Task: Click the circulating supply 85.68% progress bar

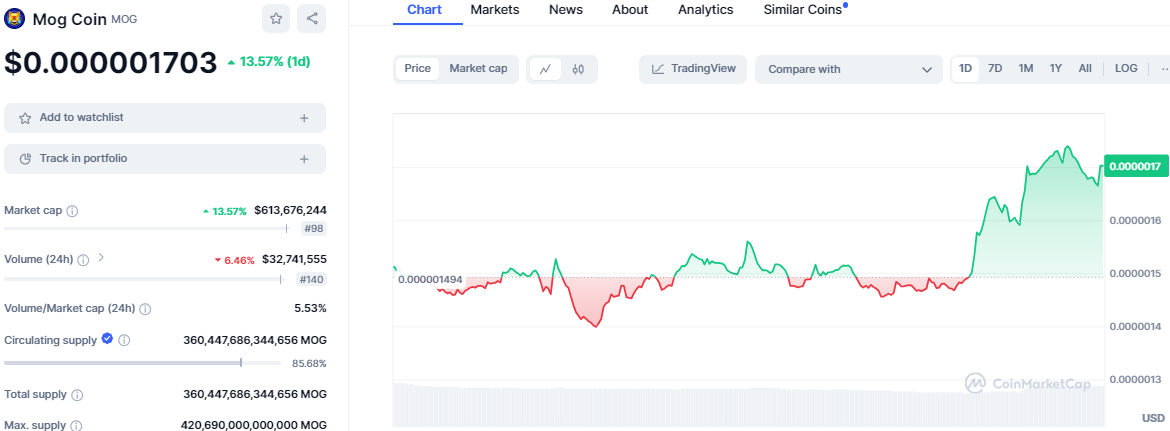Action: 145,363
